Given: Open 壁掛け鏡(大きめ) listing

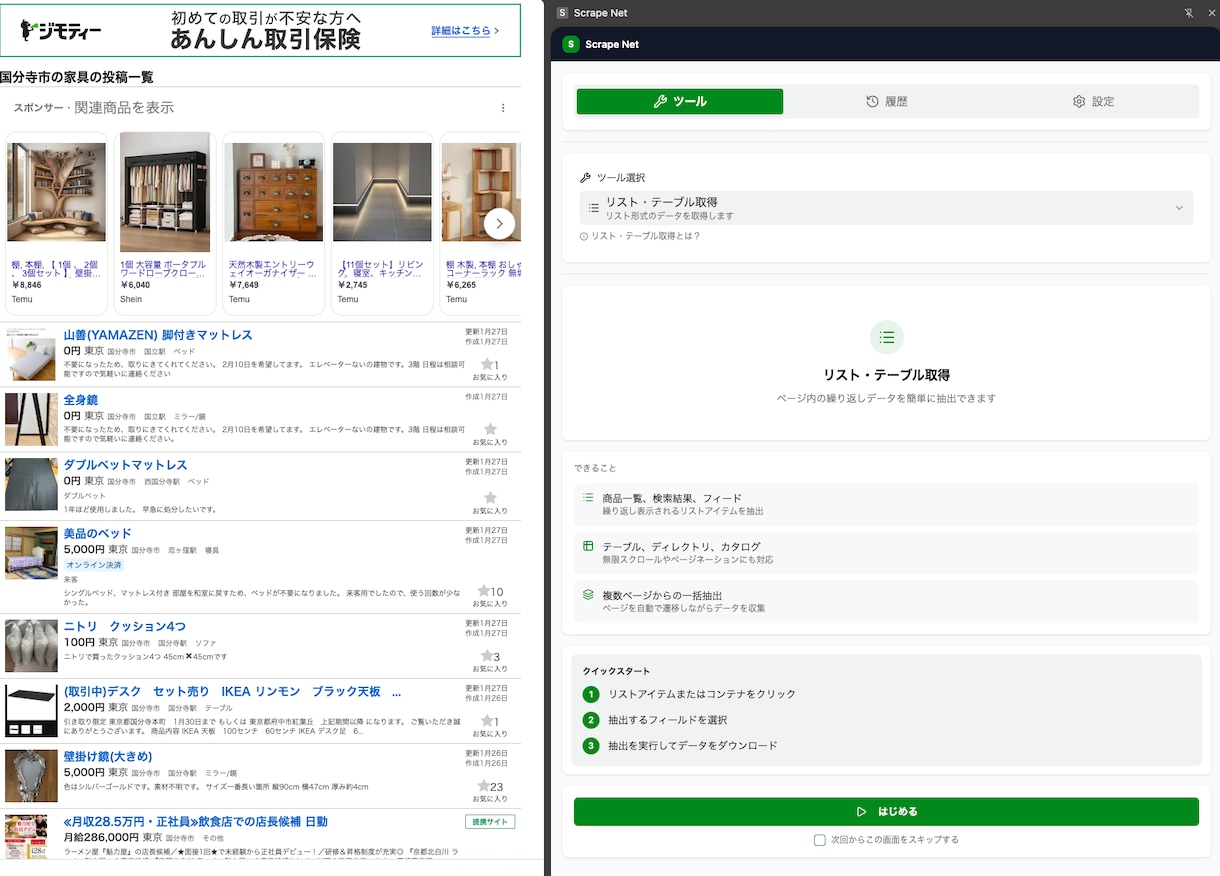Looking at the screenshot, I should point(108,756).
